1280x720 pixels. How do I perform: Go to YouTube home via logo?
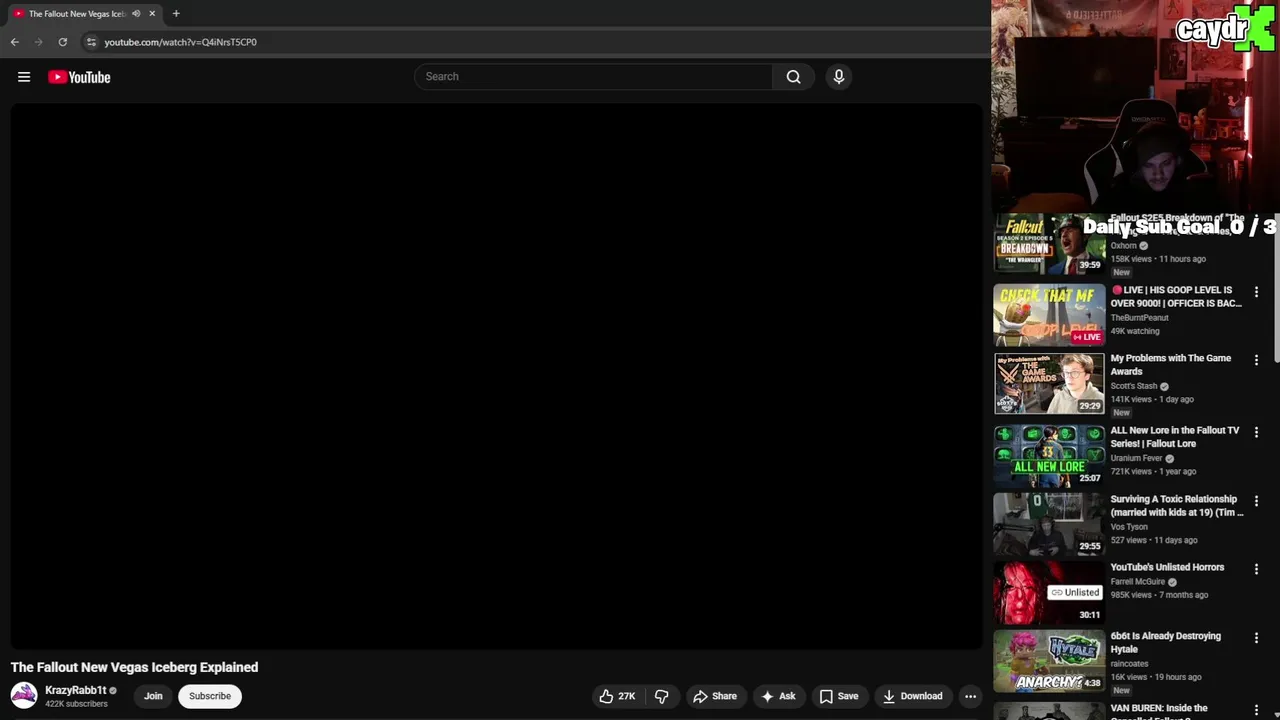point(79,77)
